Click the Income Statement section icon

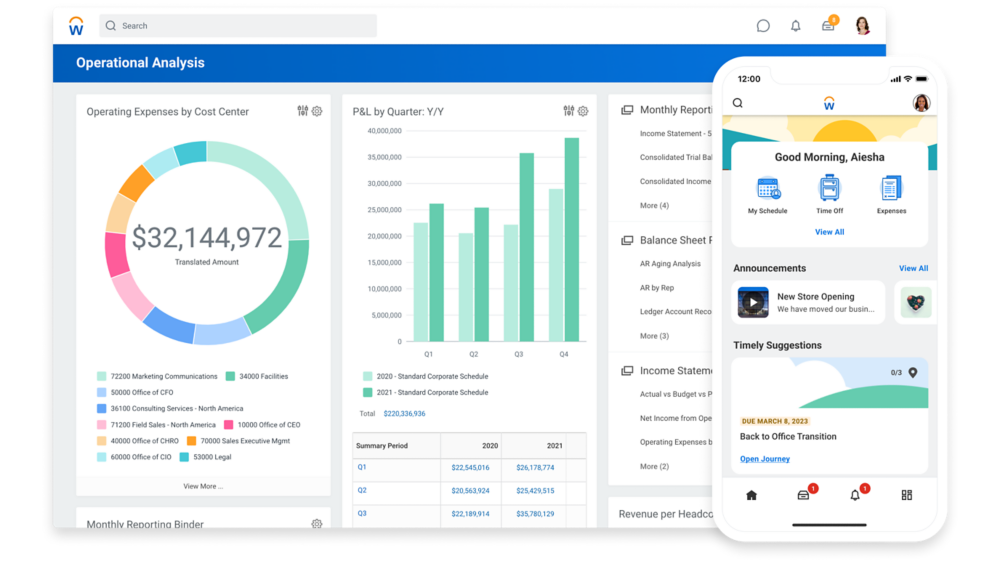pyautogui.click(x=627, y=370)
